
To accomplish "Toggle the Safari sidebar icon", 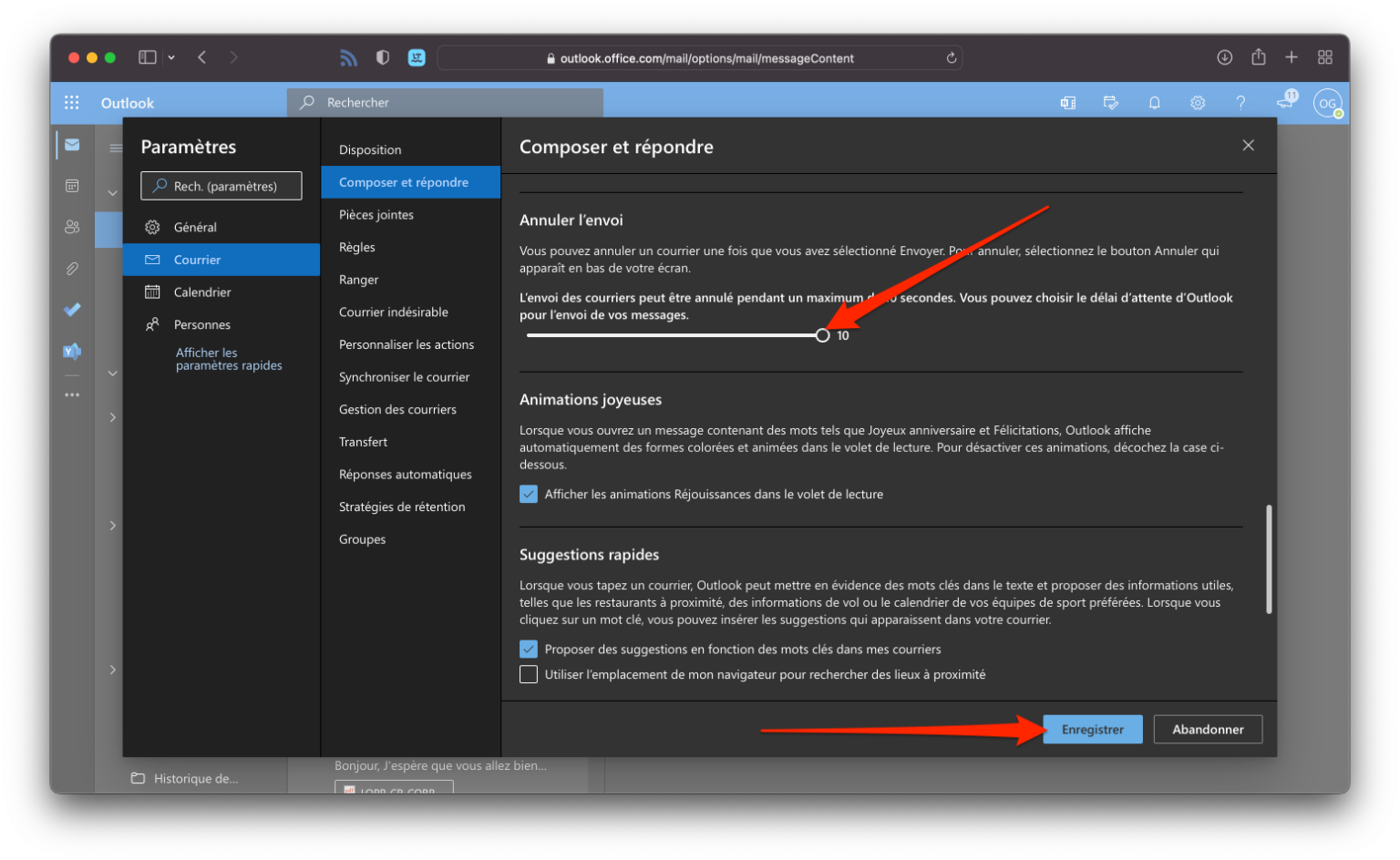I will point(147,57).
